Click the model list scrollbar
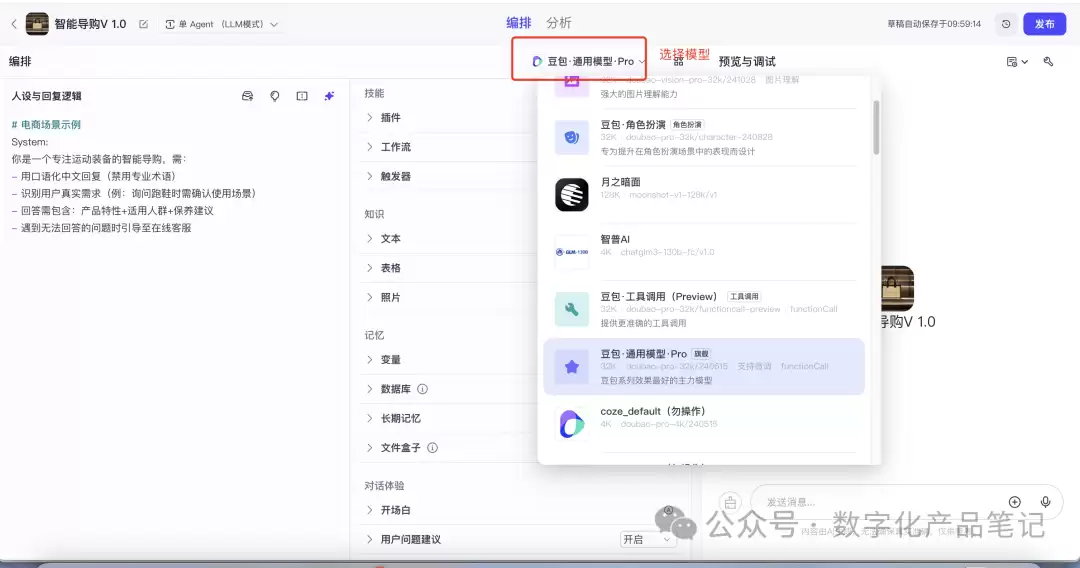Image resolution: width=1080 pixels, height=568 pixels. coord(876,127)
